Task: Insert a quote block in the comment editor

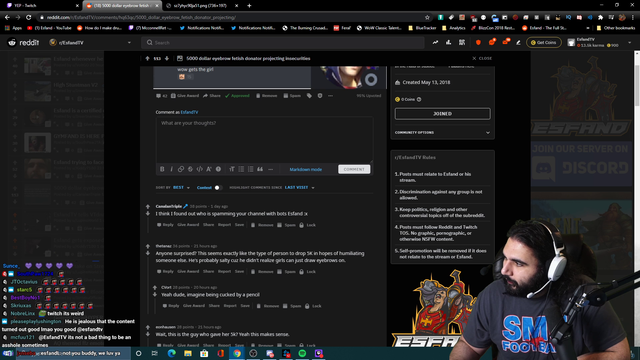Action: (260, 169)
